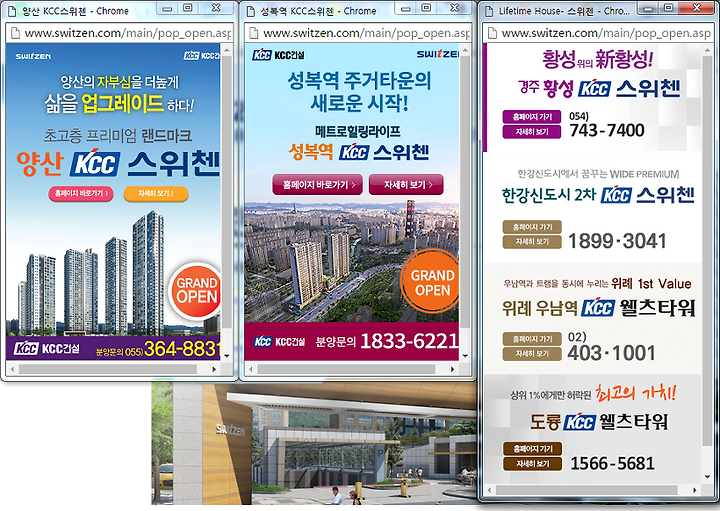Click Grand Open badge in Yangsan popup

point(196,290)
